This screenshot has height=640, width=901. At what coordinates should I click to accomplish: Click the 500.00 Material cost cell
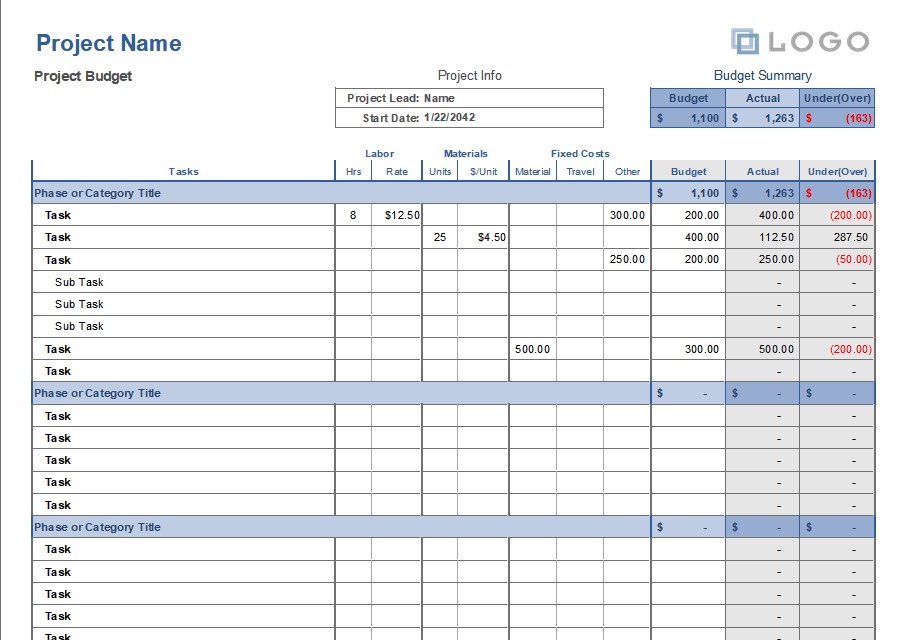tap(533, 349)
